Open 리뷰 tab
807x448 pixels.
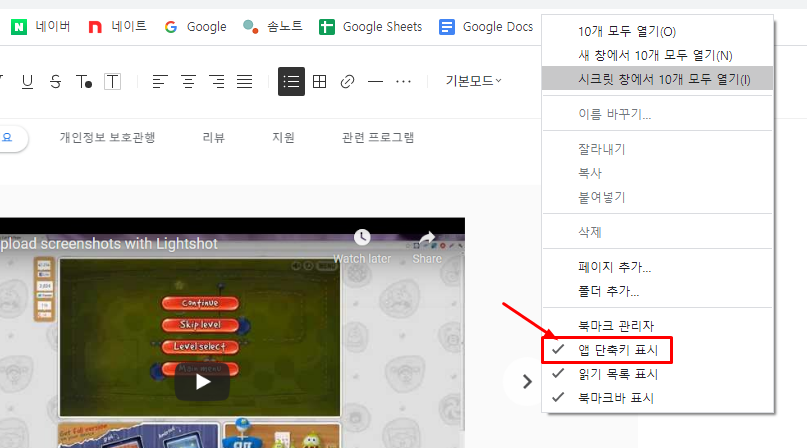point(214,137)
